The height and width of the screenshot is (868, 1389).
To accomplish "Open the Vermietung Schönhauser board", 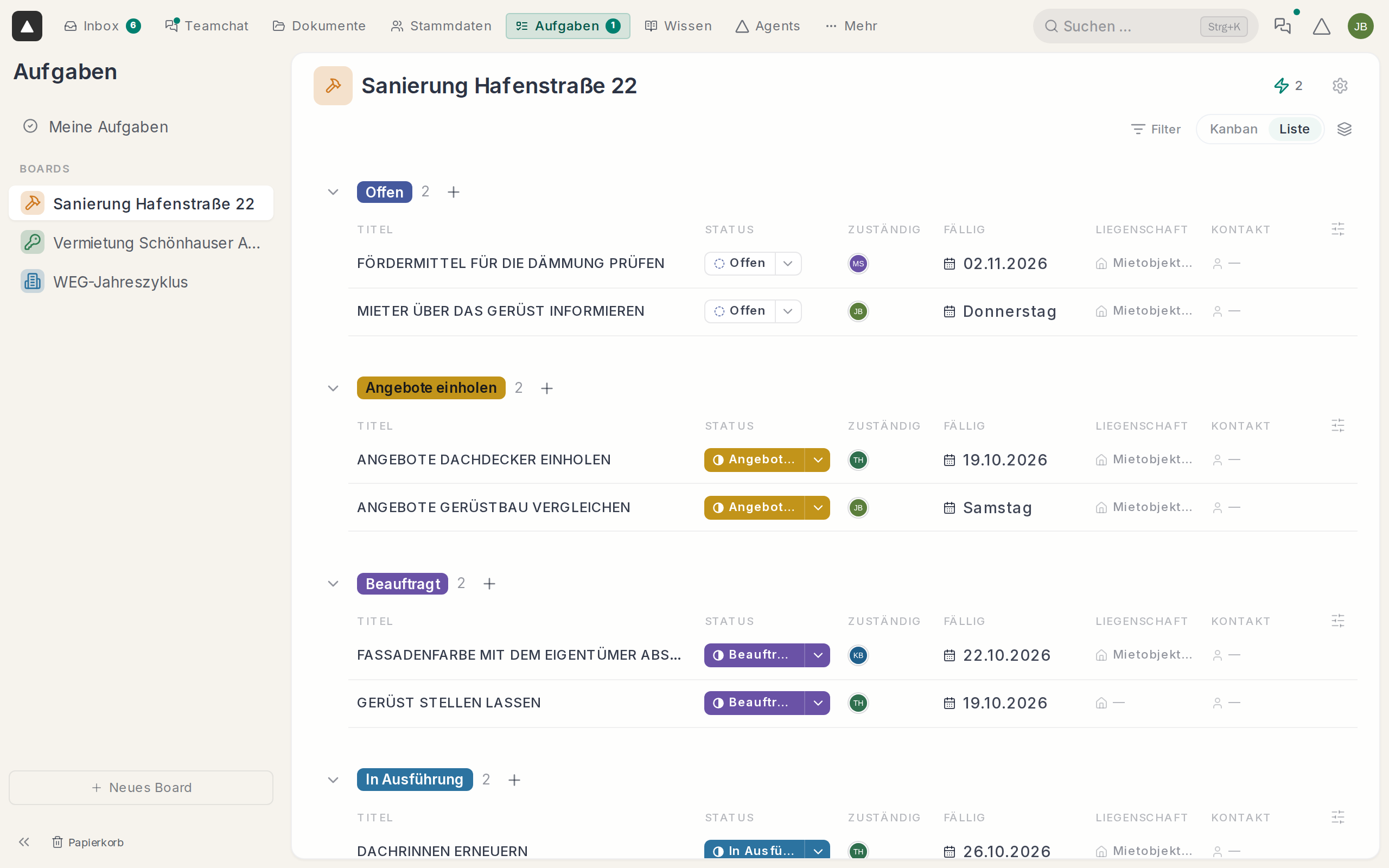I will (x=141, y=243).
